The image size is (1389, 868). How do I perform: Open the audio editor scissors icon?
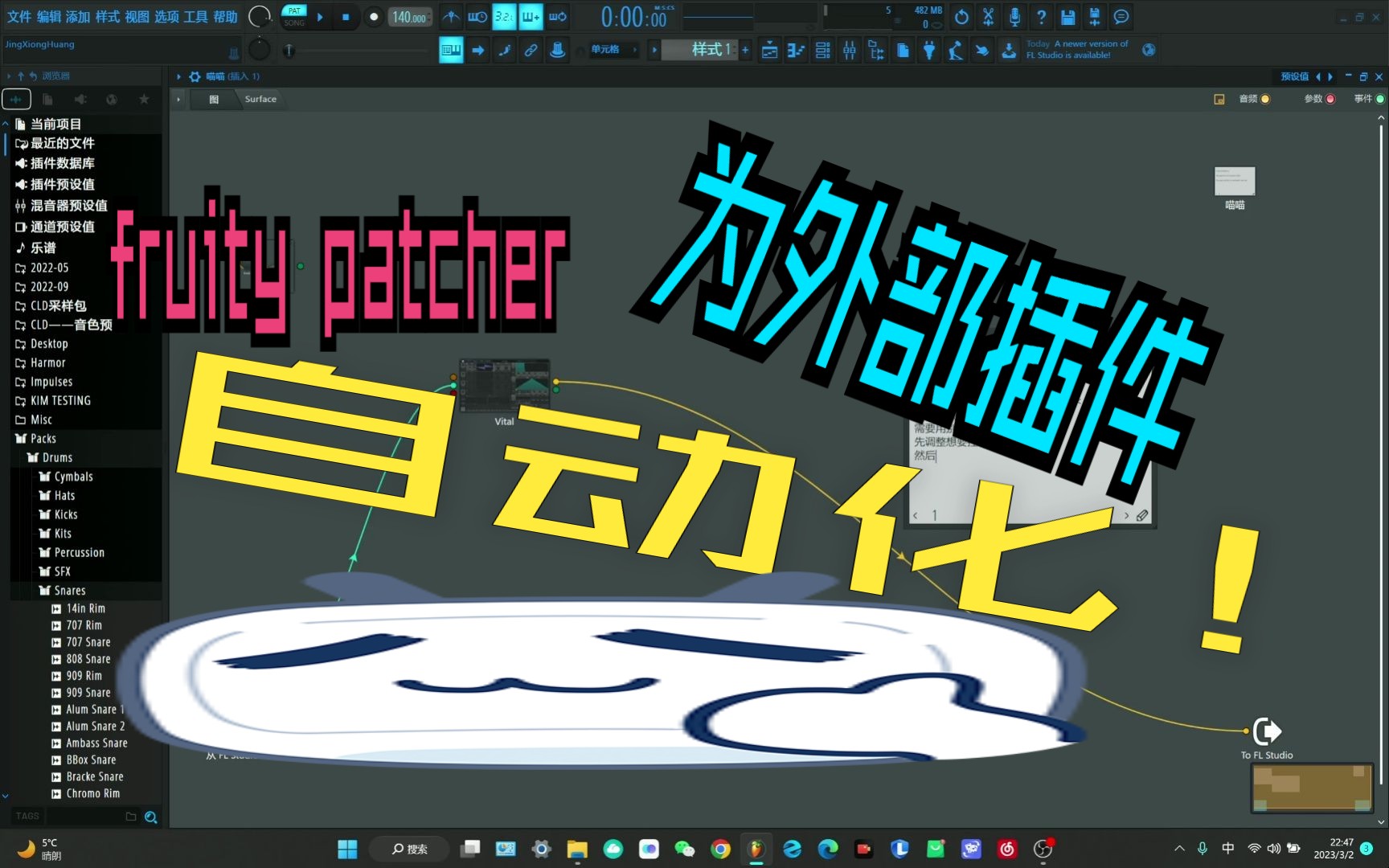(988, 17)
